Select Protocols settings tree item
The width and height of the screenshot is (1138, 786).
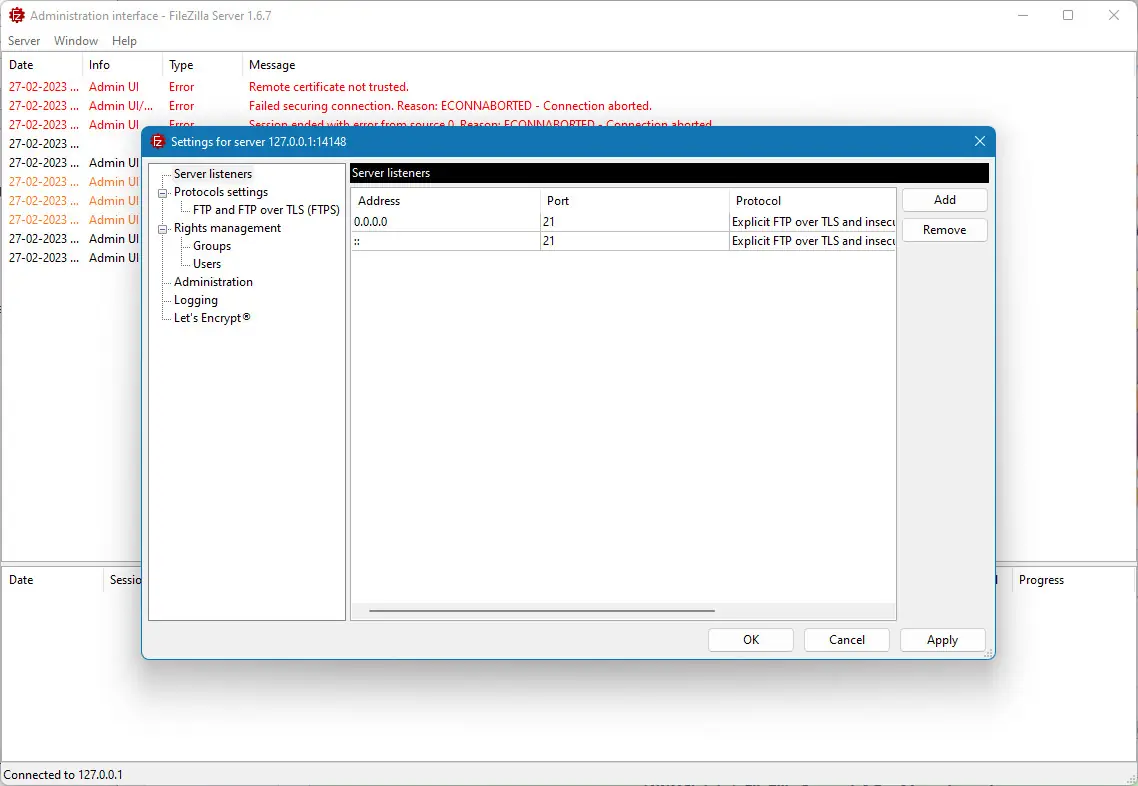[x=221, y=192]
